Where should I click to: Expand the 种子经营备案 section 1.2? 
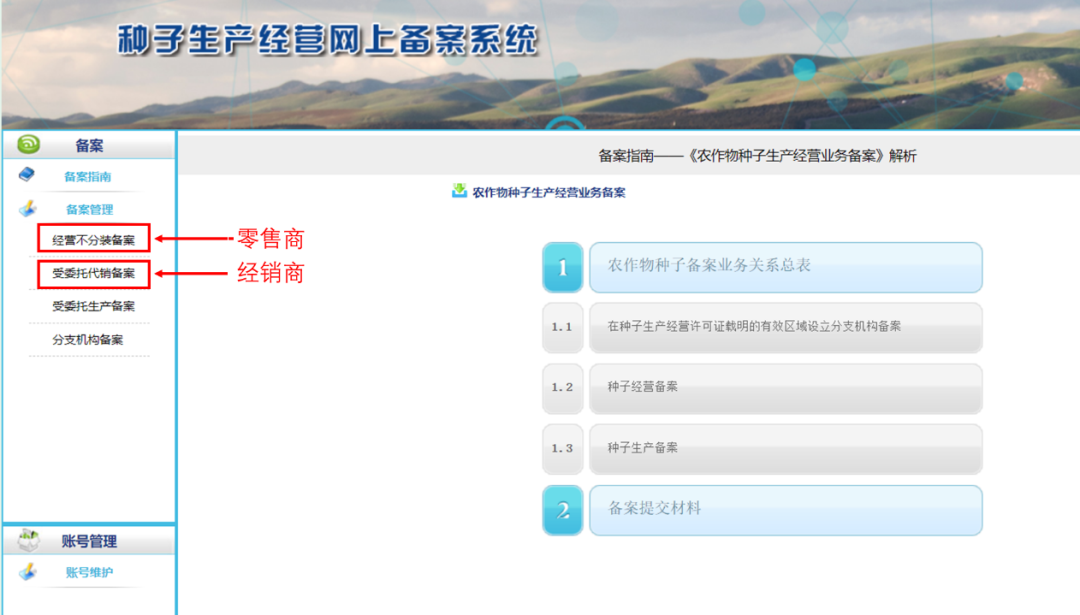tap(787, 388)
